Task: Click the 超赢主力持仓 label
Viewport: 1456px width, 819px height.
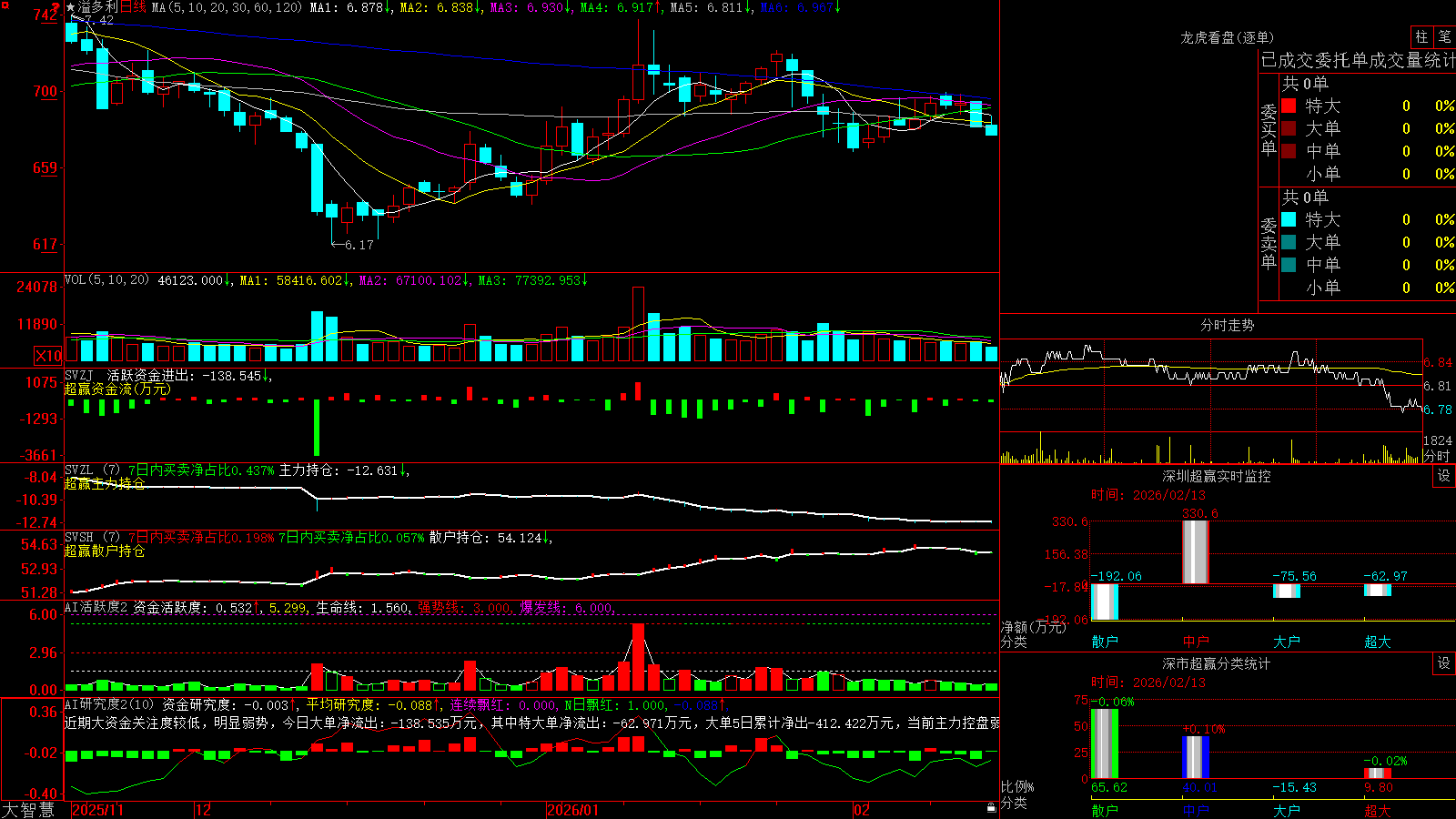Action: [x=105, y=483]
